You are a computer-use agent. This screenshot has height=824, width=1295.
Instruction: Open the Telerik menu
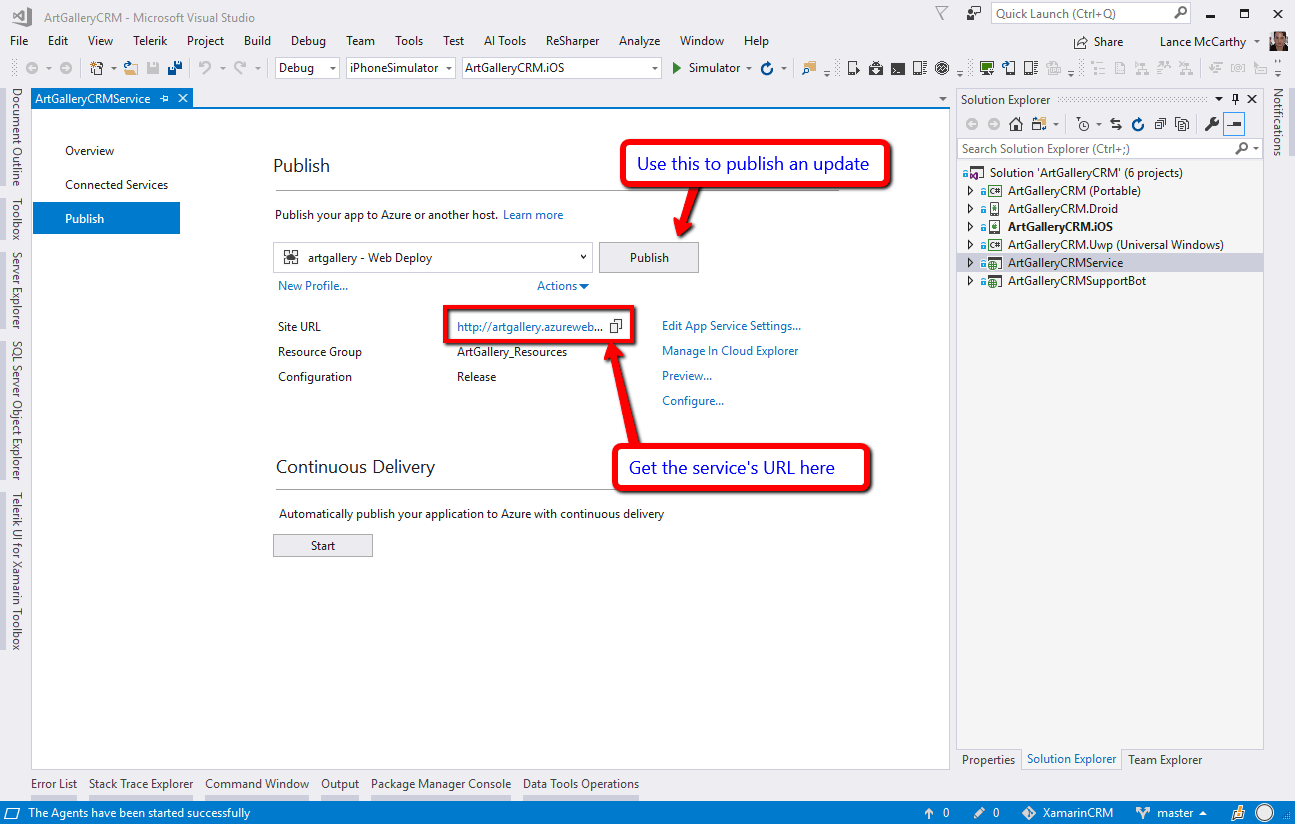pos(150,41)
